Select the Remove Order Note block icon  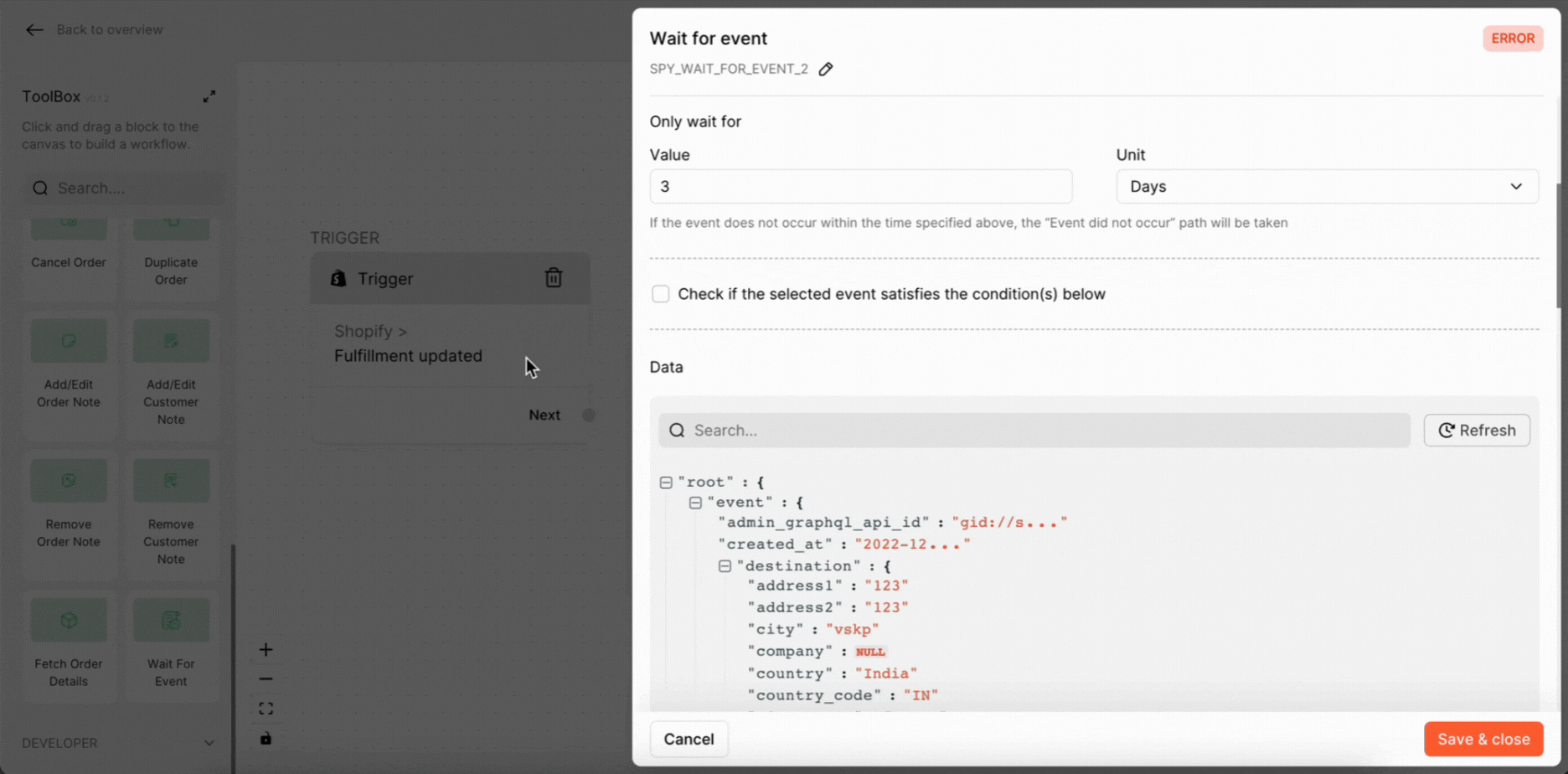tap(69, 480)
